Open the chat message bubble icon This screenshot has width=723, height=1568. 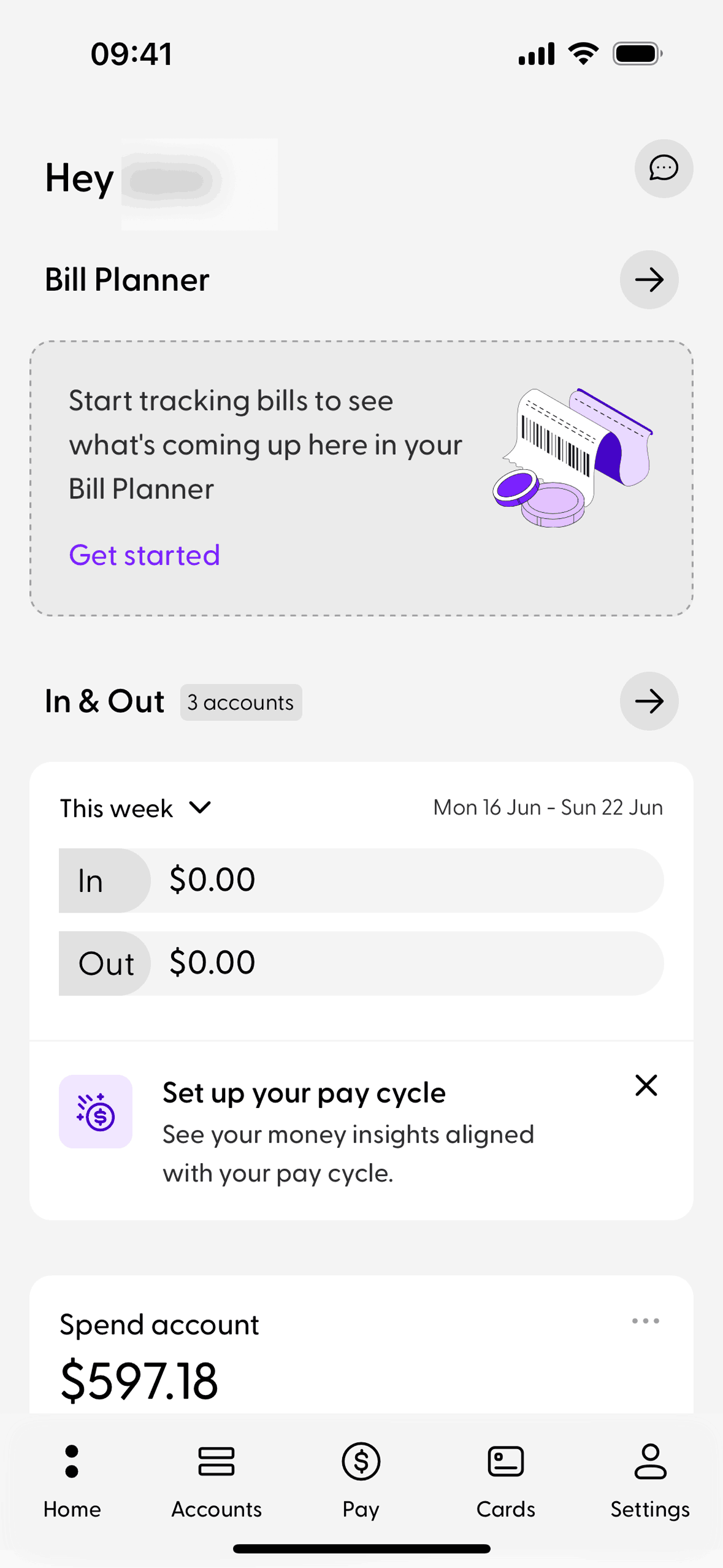pyautogui.click(x=664, y=168)
